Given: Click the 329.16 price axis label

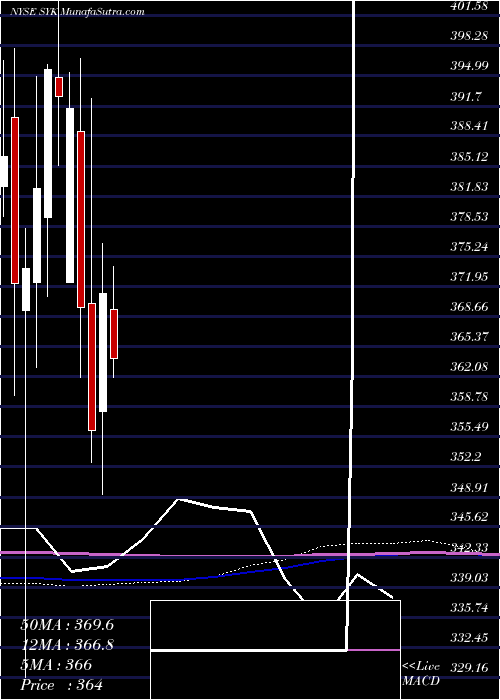Looking at the screenshot, I should 469,668.
